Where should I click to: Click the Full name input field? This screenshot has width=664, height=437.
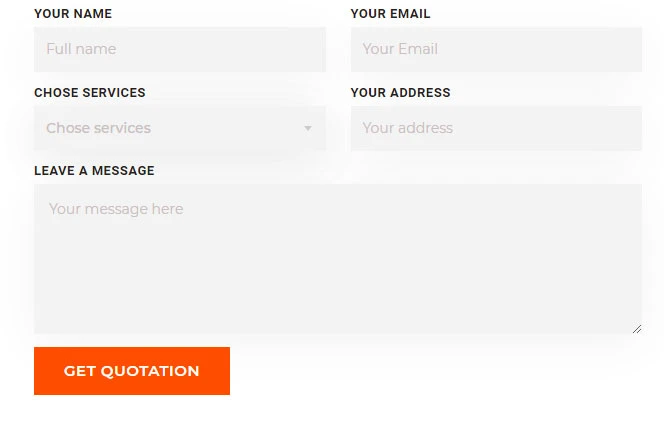180,49
